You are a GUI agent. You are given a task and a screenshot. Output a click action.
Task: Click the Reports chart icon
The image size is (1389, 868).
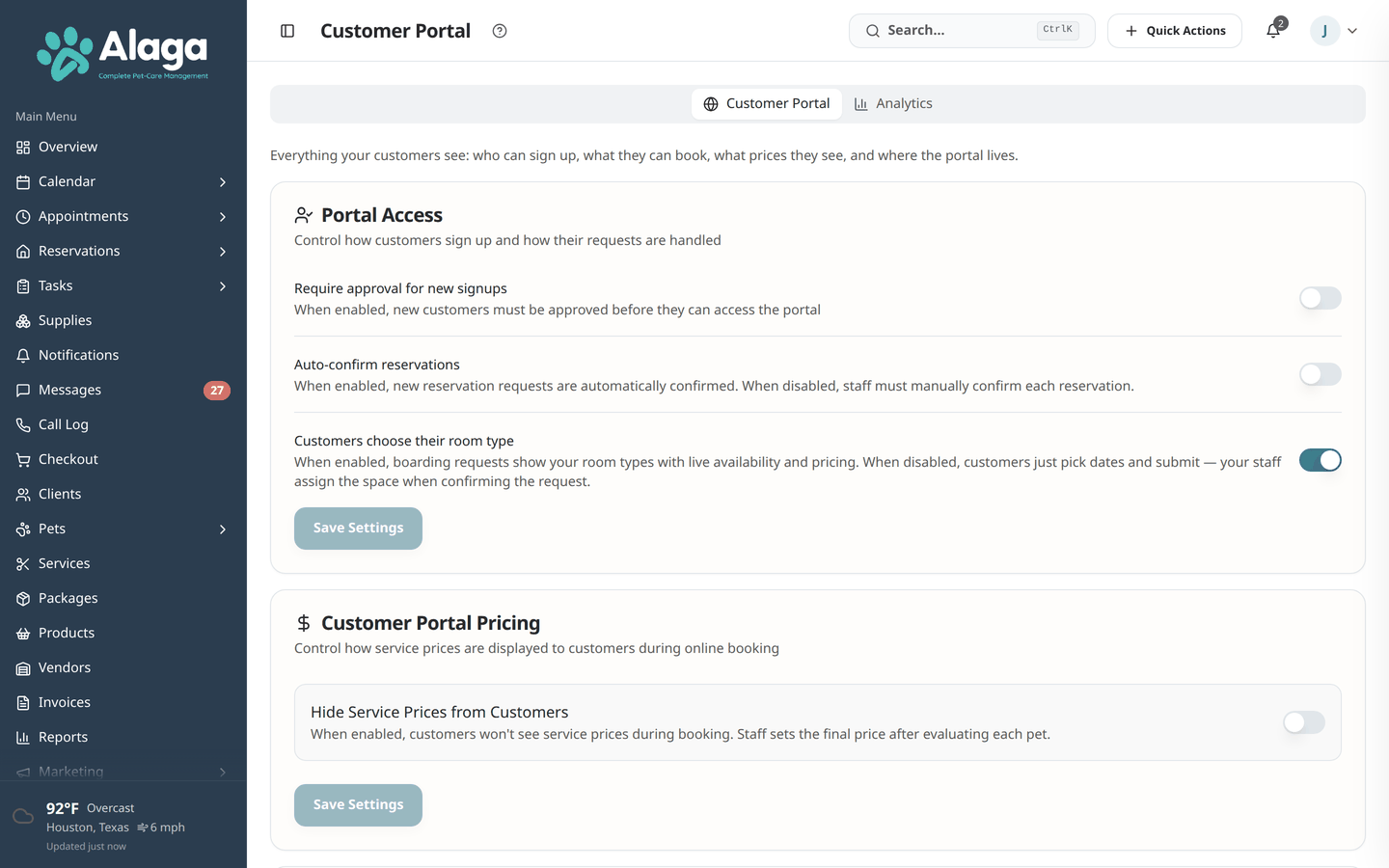point(23,738)
